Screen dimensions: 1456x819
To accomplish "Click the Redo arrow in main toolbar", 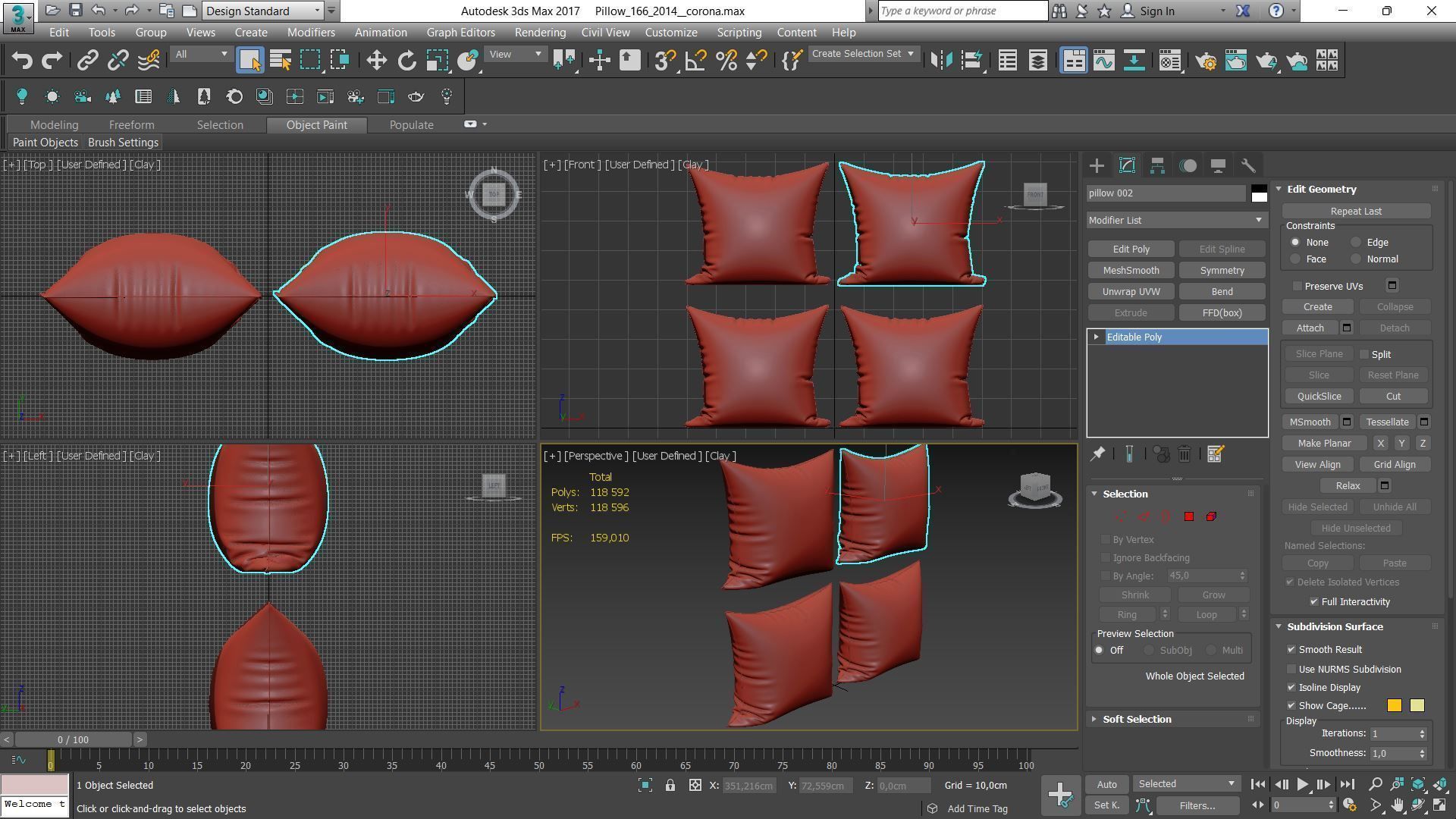I will (52, 61).
